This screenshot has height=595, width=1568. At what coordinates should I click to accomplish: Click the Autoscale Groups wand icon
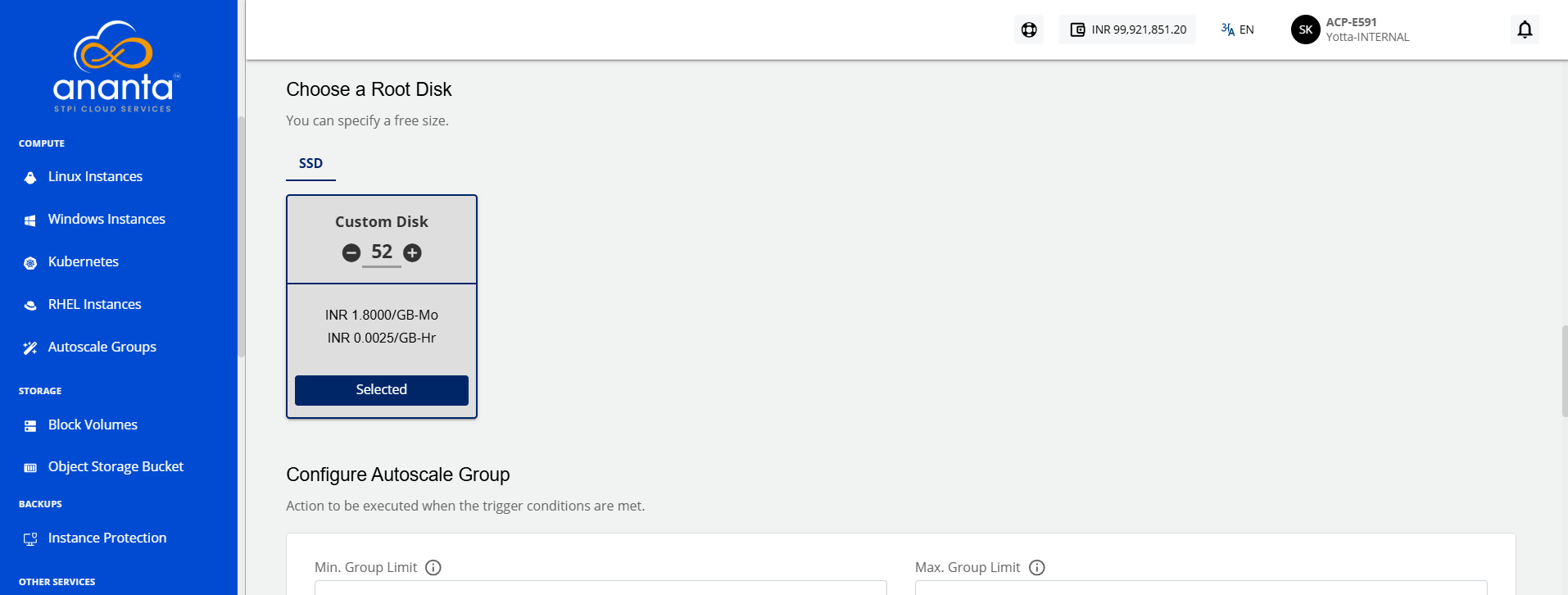(30, 347)
